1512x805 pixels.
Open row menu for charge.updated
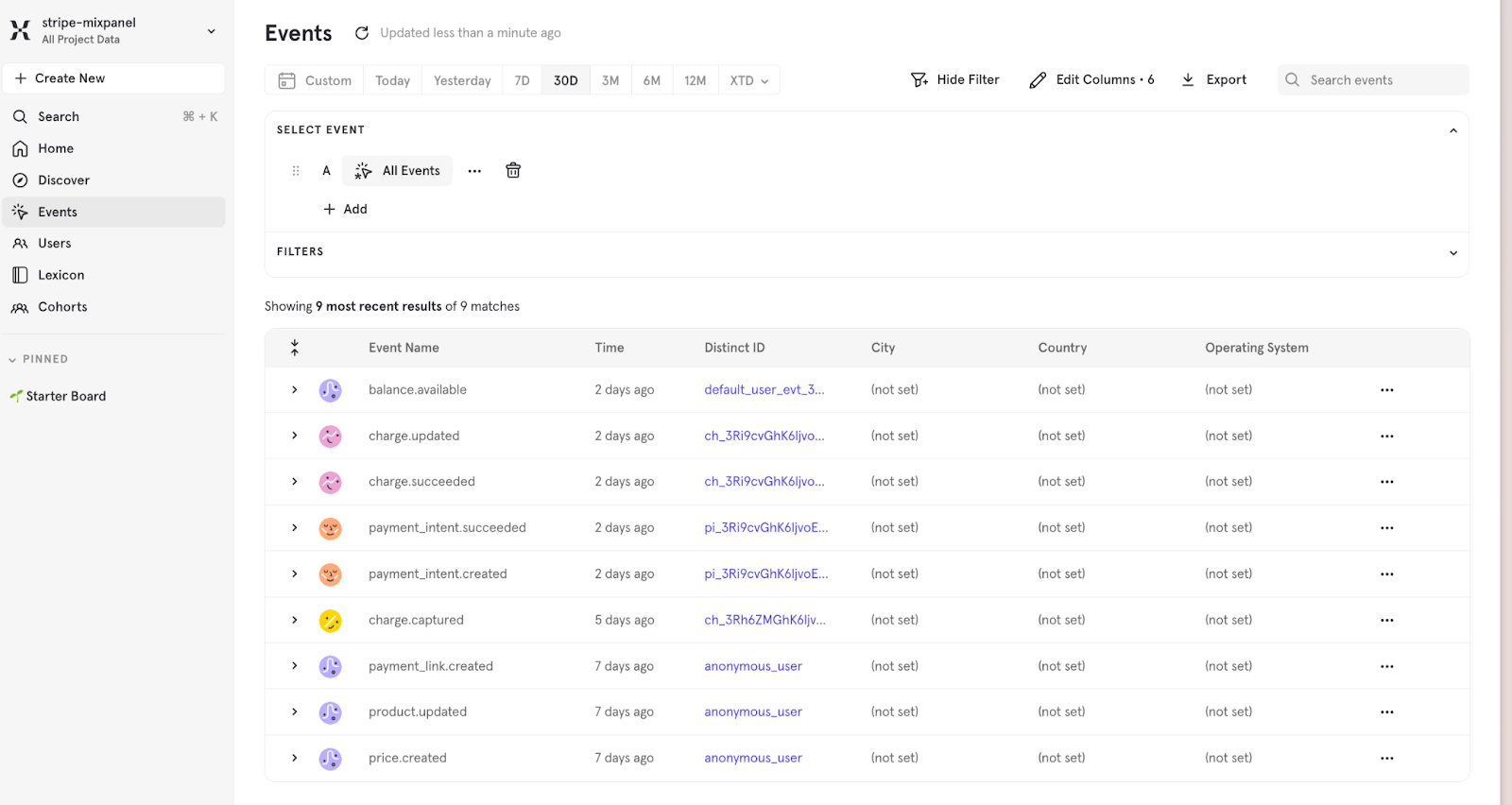[x=1386, y=437]
